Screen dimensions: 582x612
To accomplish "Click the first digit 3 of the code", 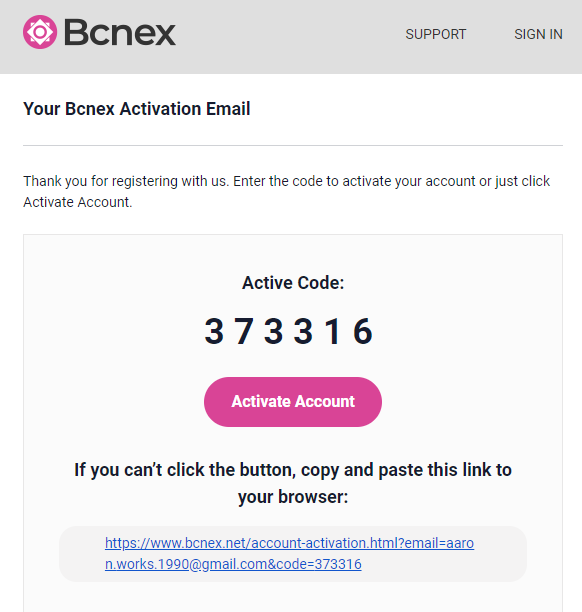I will pyautogui.click(x=214, y=331).
